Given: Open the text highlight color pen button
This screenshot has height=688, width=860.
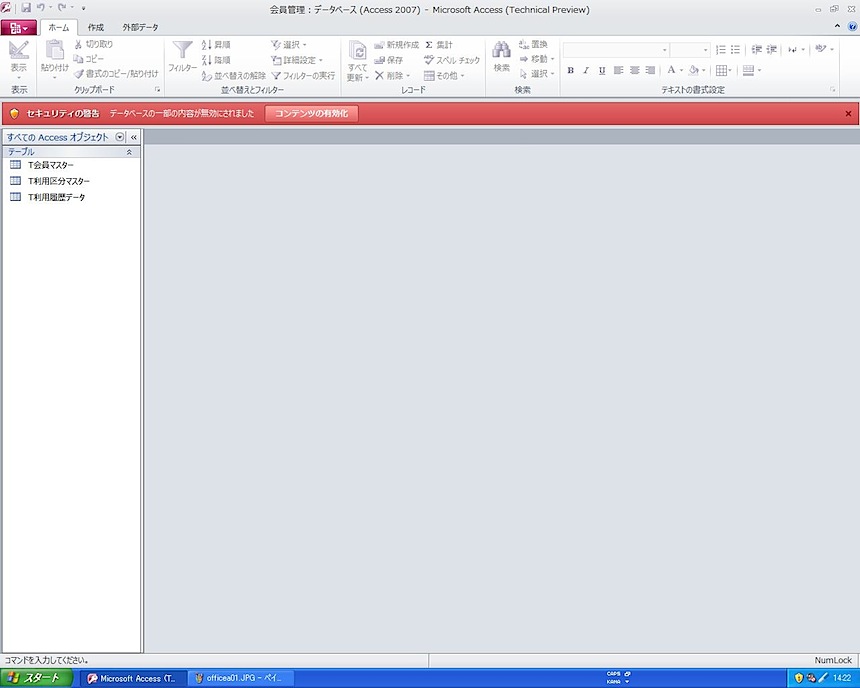Looking at the screenshot, I should (821, 50).
